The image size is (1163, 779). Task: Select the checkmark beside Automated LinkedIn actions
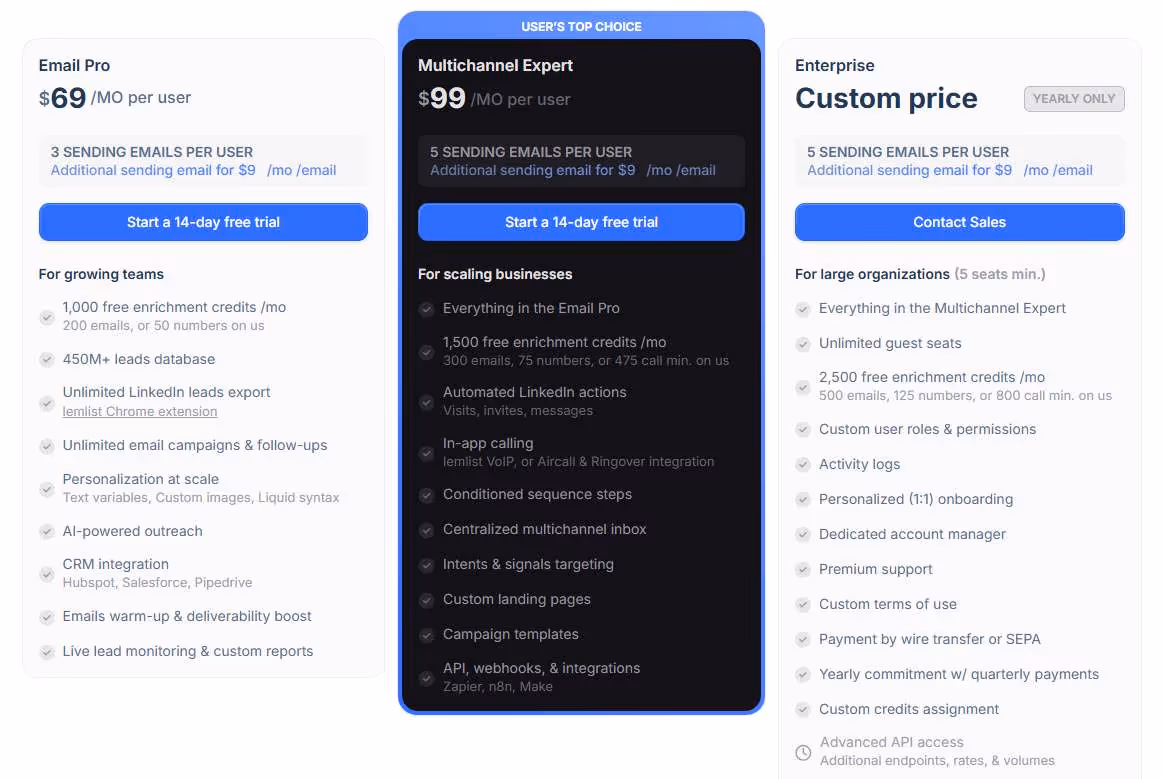[425, 401]
